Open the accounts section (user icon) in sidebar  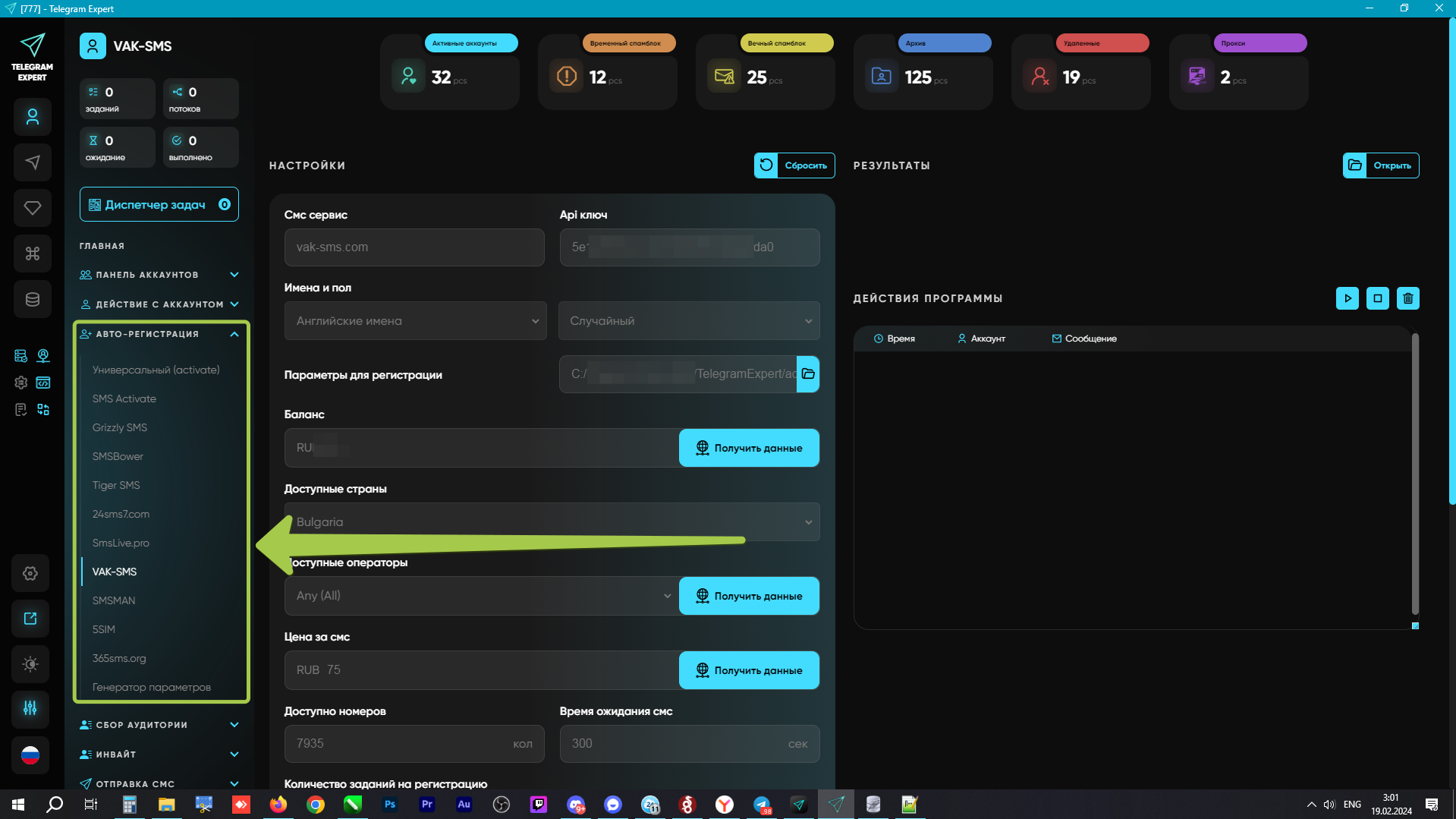click(32, 117)
